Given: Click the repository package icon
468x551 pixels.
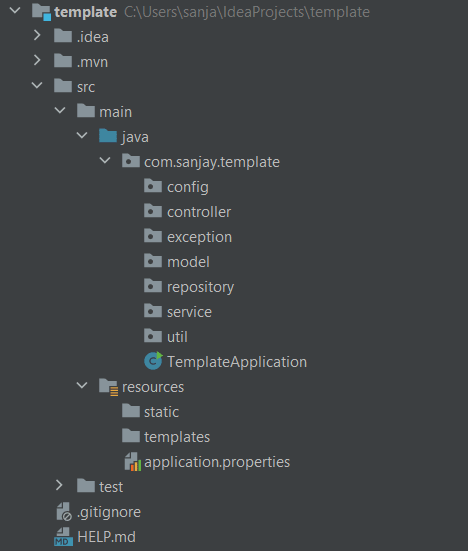Looking at the screenshot, I should tap(153, 286).
